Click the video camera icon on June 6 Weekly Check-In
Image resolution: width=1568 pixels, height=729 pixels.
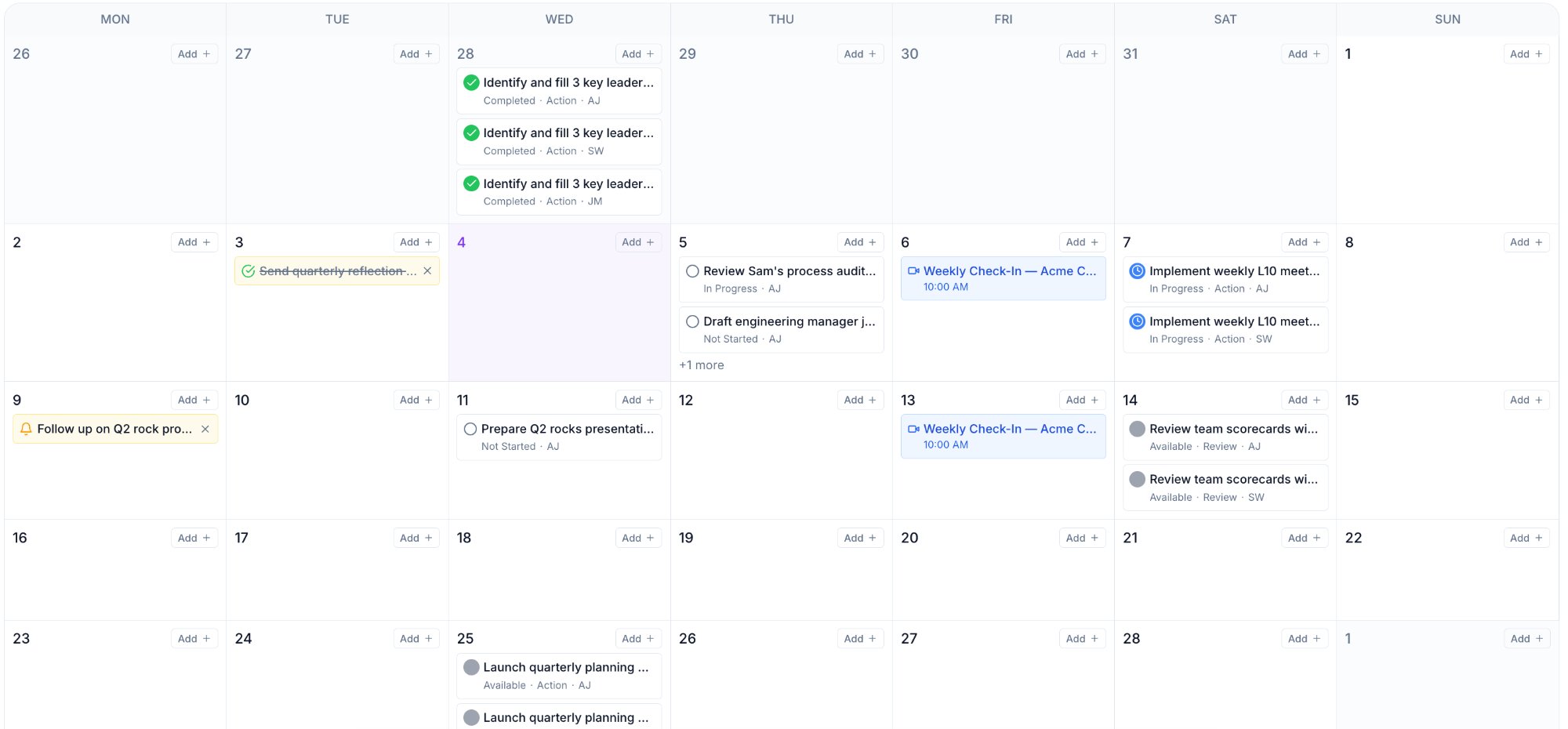pos(913,270)
